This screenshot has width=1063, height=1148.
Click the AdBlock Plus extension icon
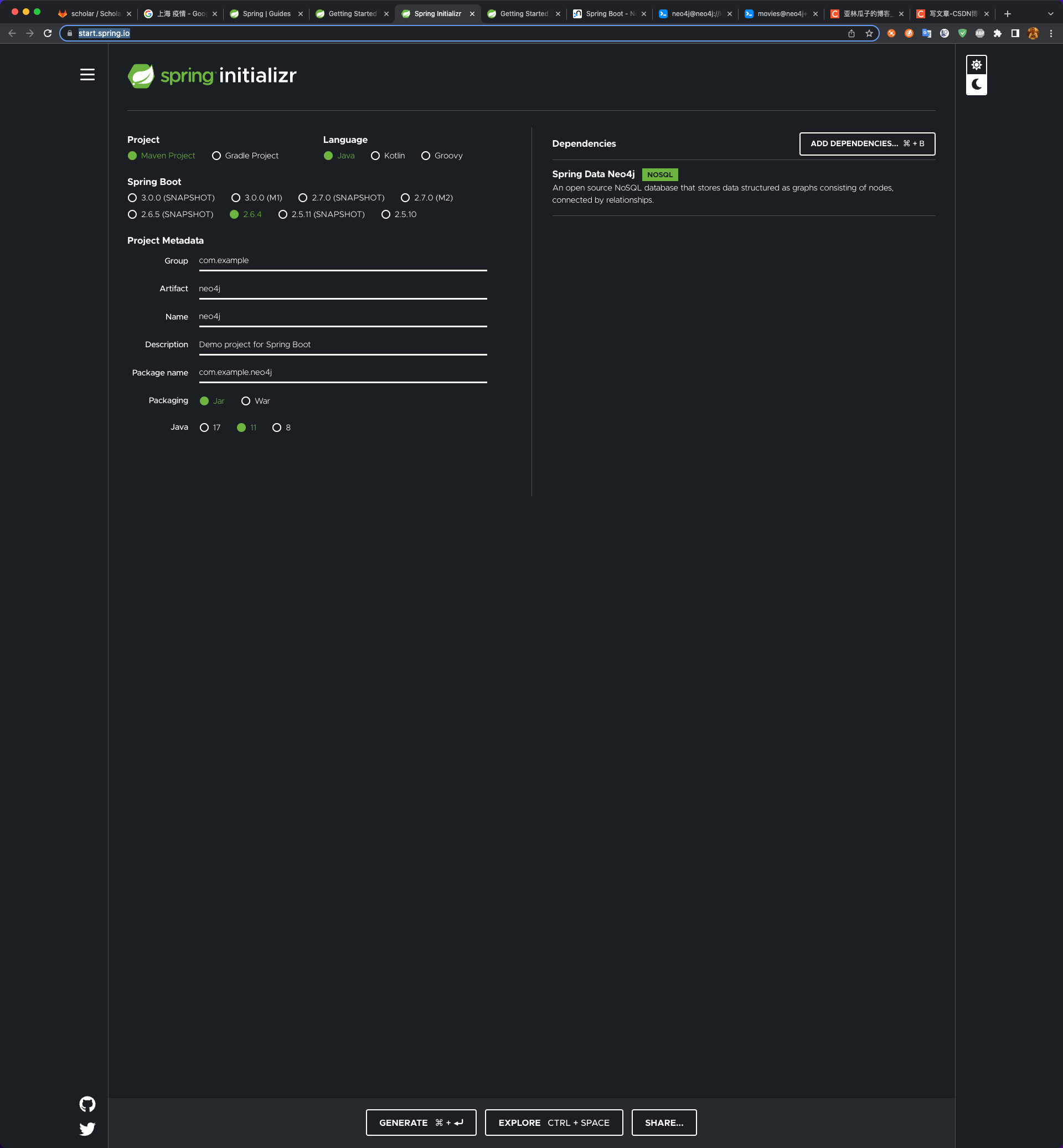[x=979, y=33]
